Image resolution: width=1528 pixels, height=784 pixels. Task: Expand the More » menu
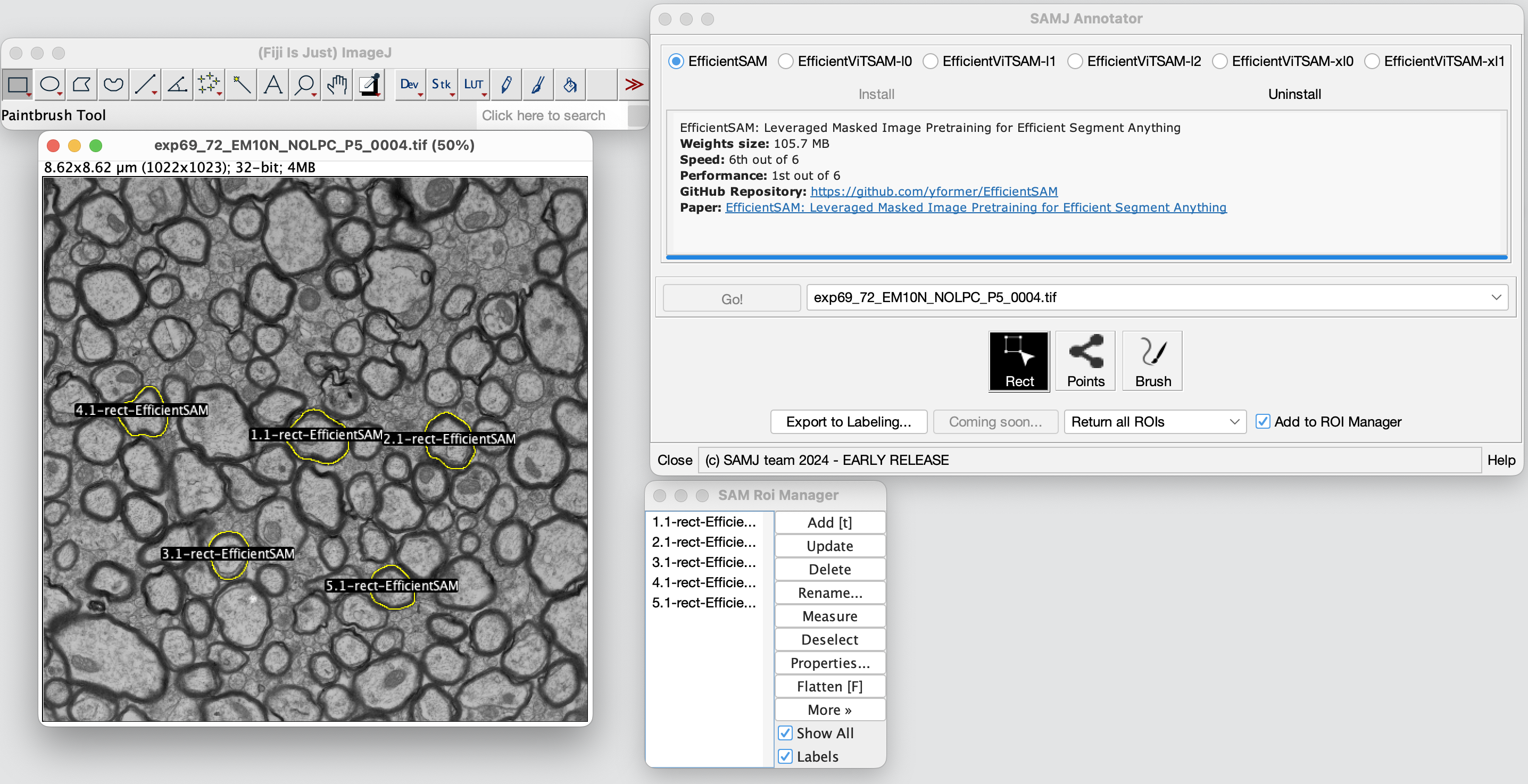830,710
